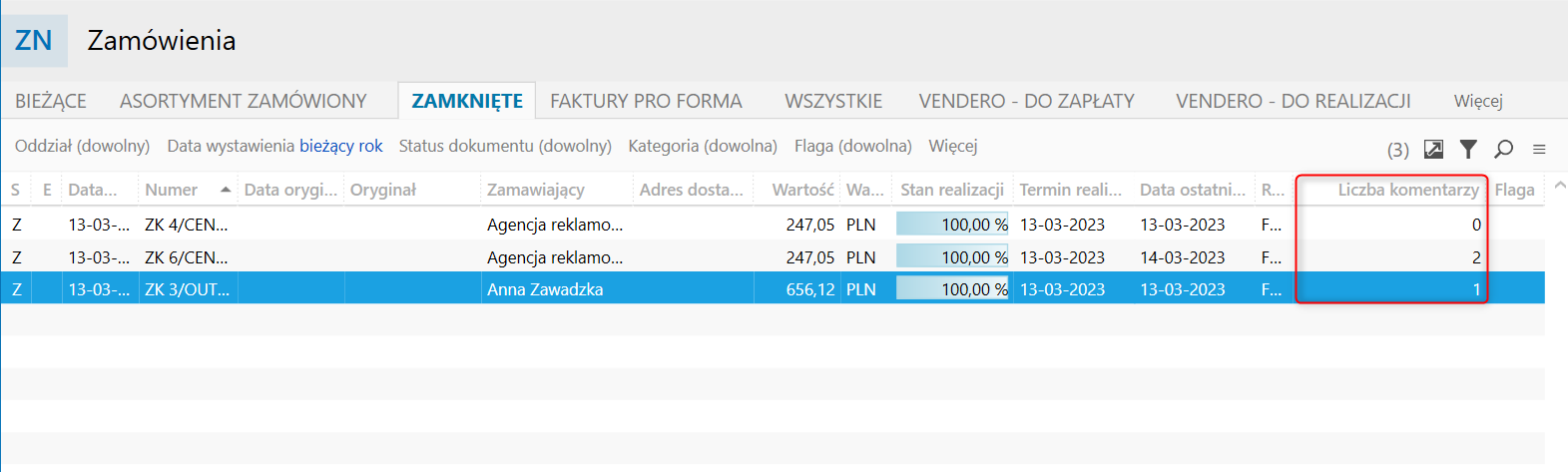Click date 14-03-2023 in ZK 6/CEN row
The height and width of the screenshot is (472, 1568).
point(1183,257)
